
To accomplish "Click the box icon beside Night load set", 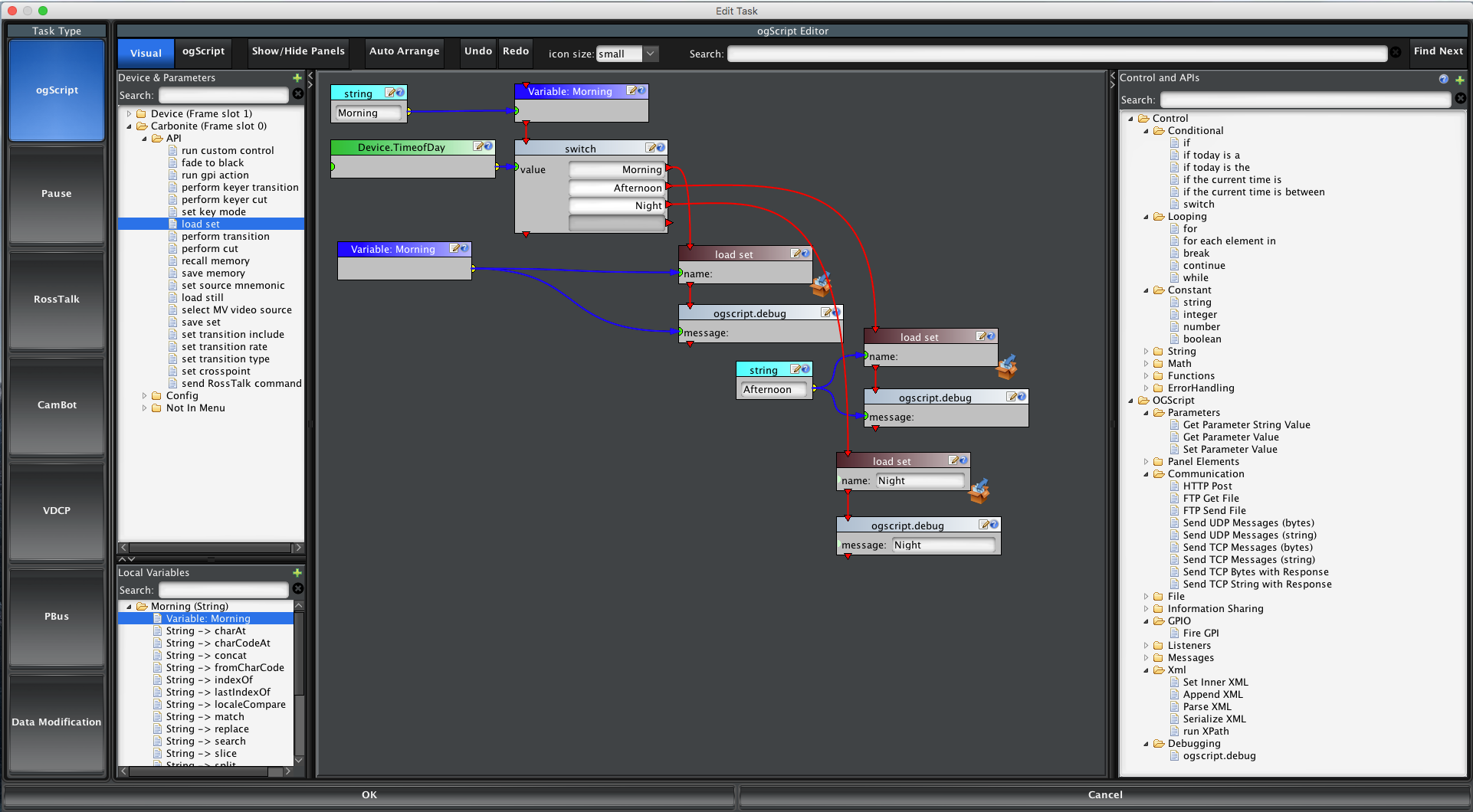I will 979,491.
